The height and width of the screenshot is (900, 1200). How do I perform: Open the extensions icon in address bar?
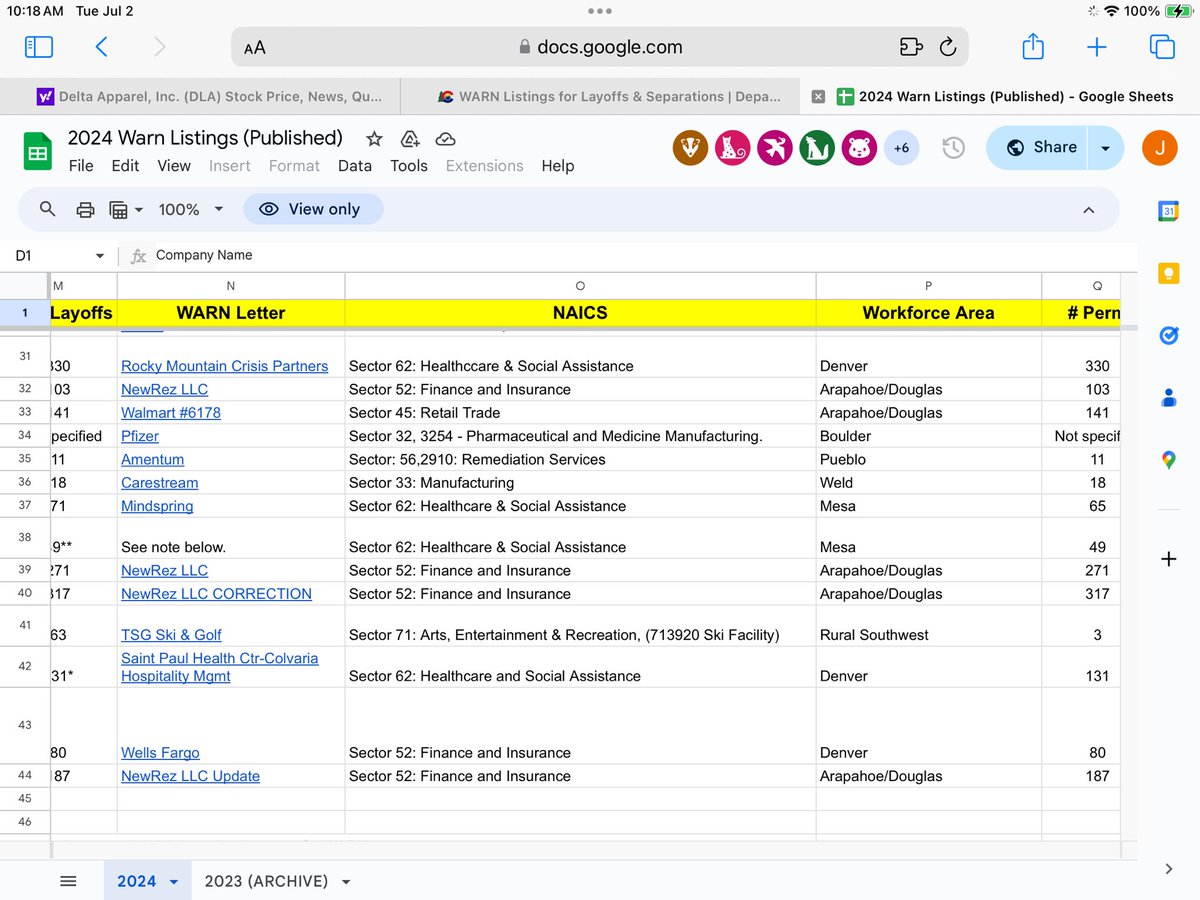909,47
